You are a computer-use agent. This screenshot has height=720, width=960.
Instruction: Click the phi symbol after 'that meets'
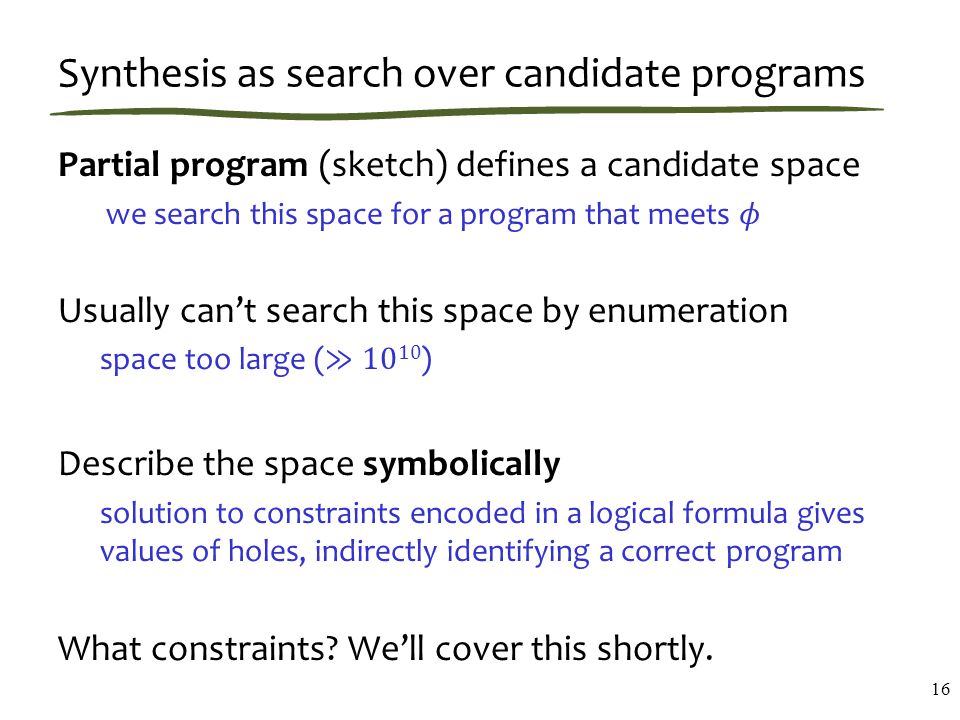(749, 216)
